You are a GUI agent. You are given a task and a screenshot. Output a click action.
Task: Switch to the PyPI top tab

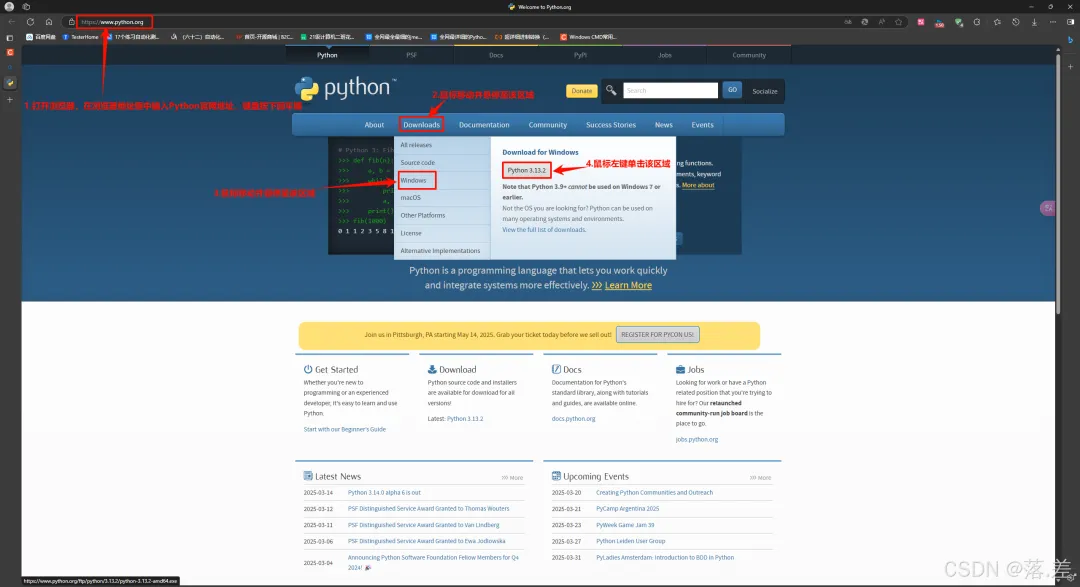(581, 55)
